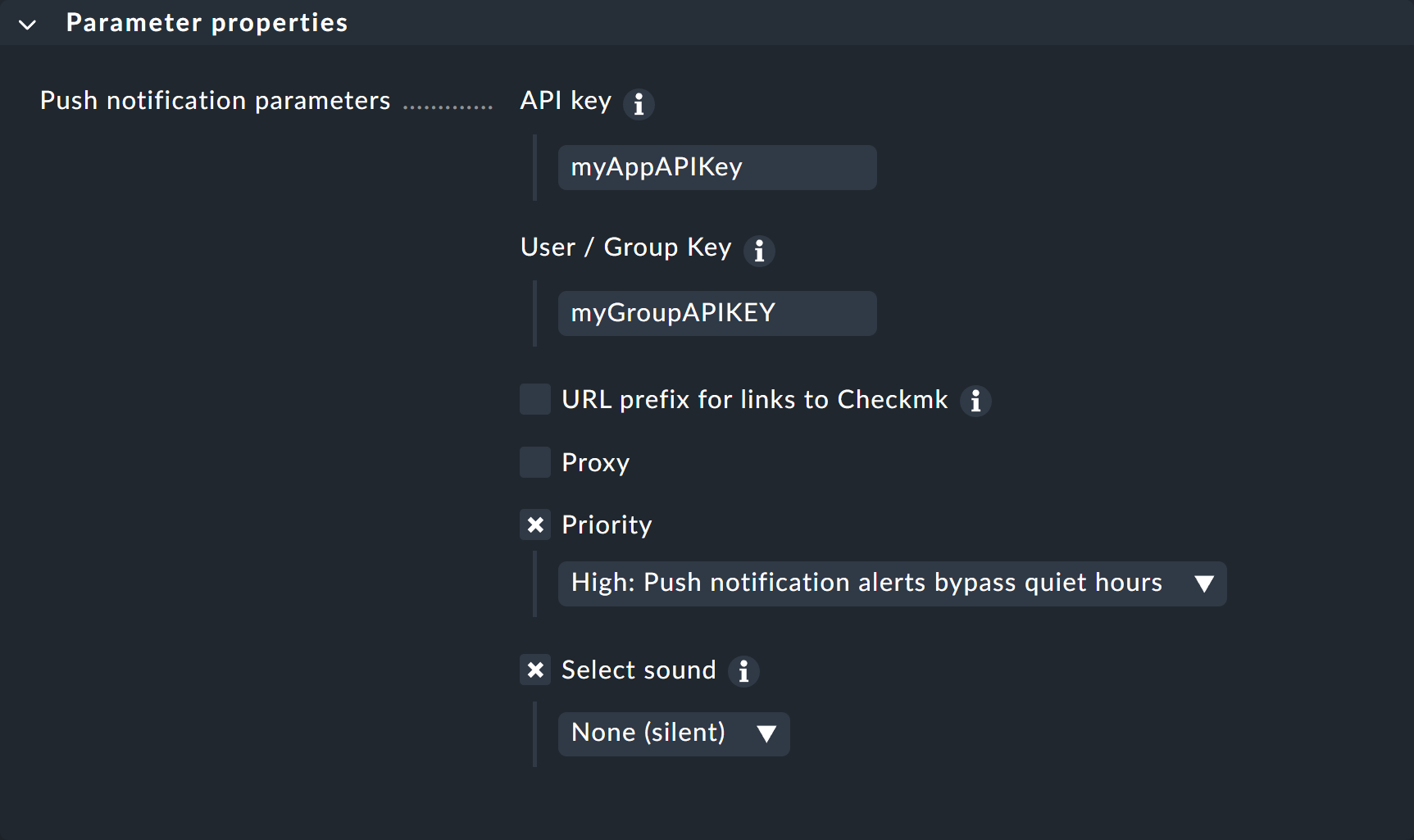The width and height of the screenshot is (1414, 840).
Task: Enable the URL prefix for links to Checkmk
Action: tap(534, 399)
